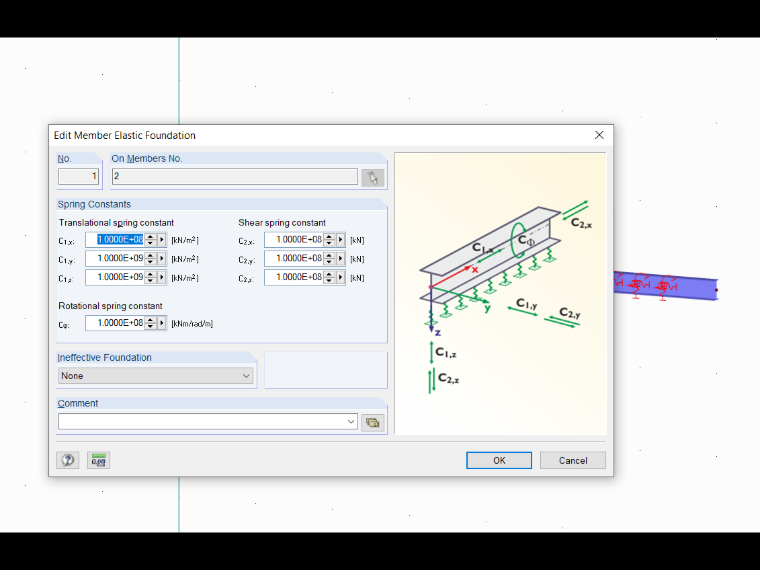Viewport: 760px width, 570px height.
Task: Close the Edit Member Elastic Foundation dialog
Action: click(x=599, y=135)
